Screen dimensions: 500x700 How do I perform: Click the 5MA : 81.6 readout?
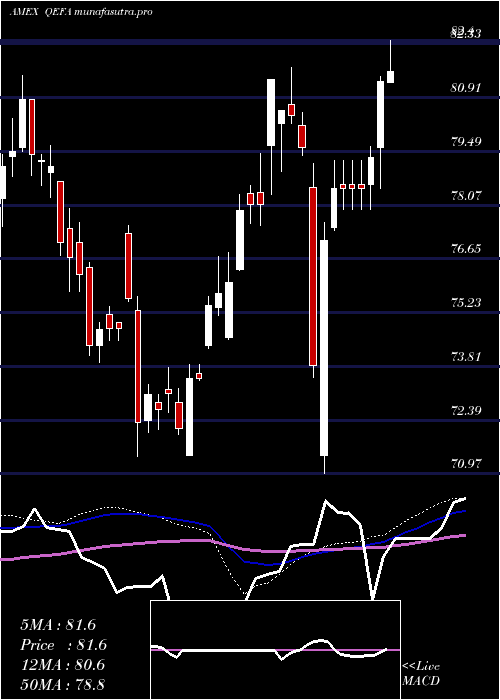[58, 625]
